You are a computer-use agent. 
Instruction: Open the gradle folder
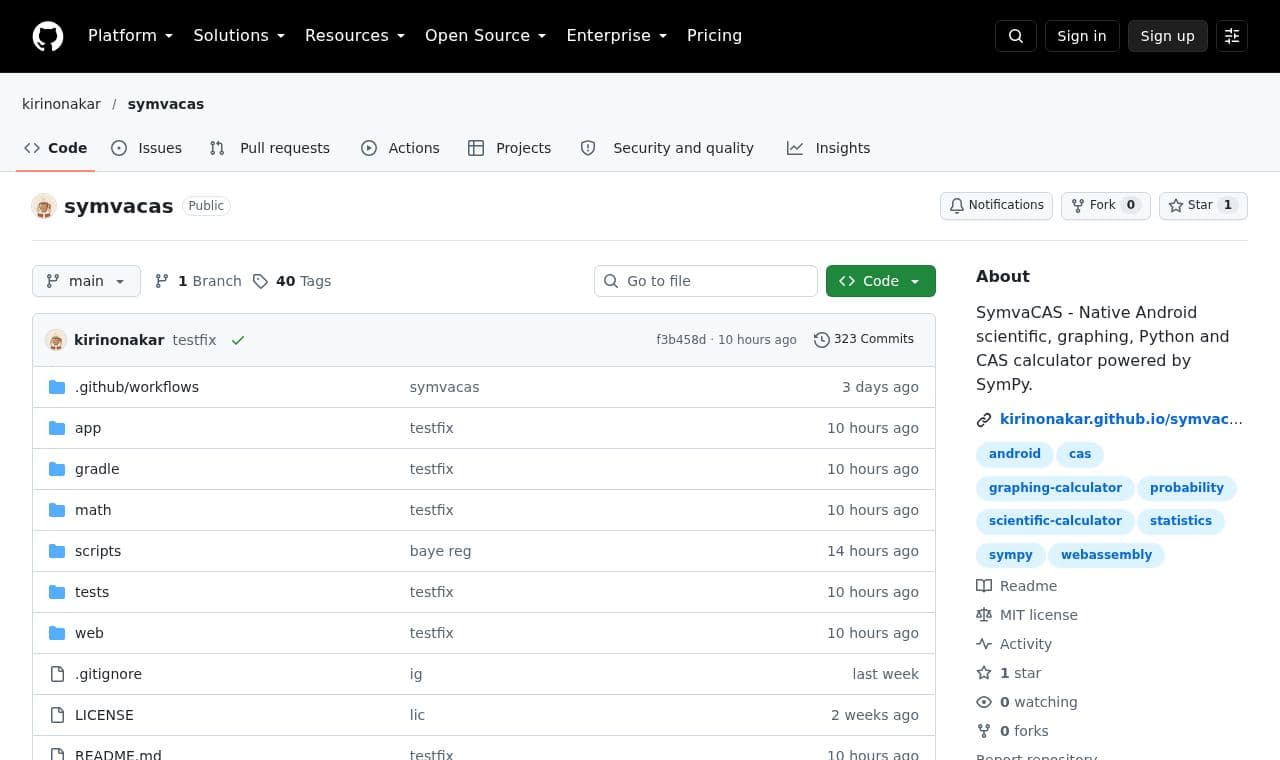point(97,469)
